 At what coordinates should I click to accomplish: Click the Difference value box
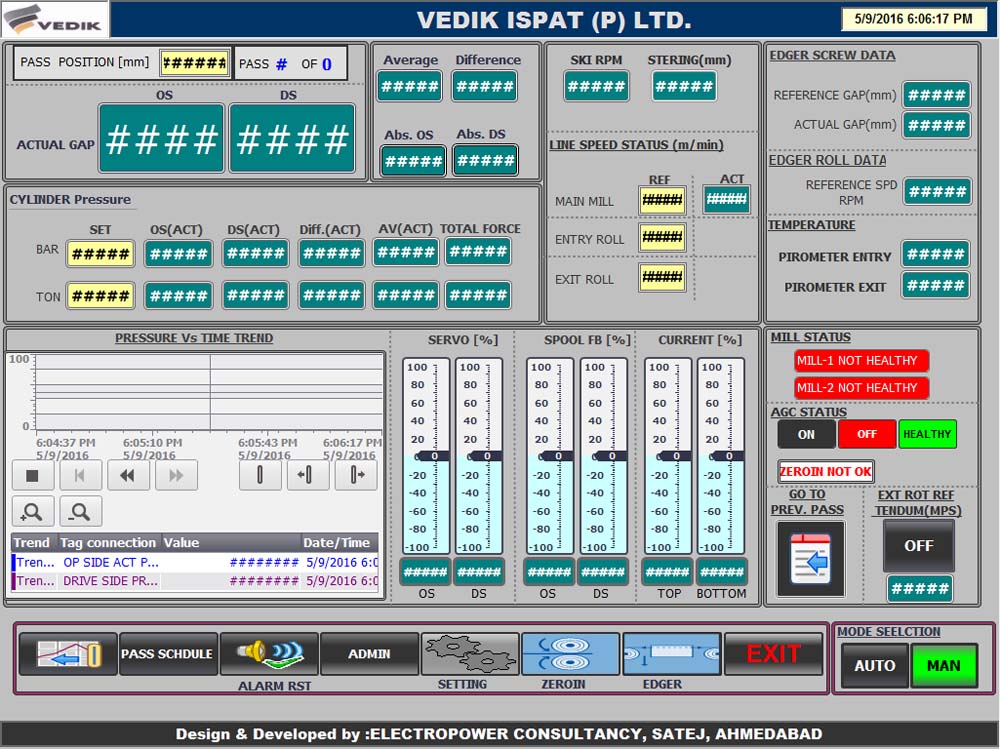tap(485, 87)
